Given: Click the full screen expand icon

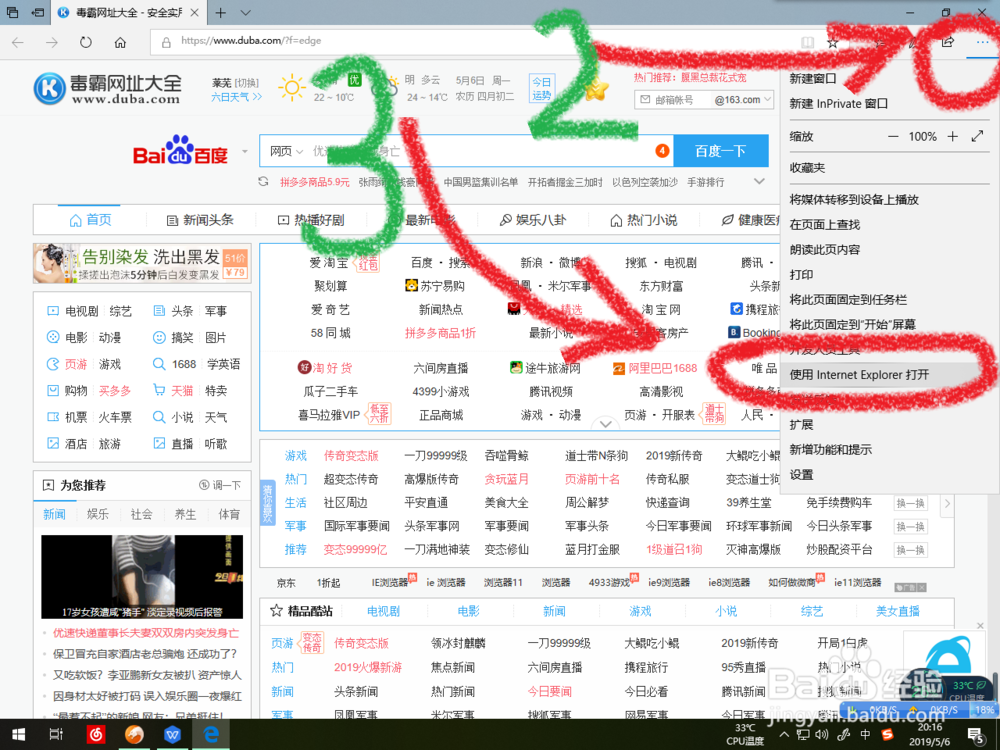Looking at the screenshot, I should 977,136.
